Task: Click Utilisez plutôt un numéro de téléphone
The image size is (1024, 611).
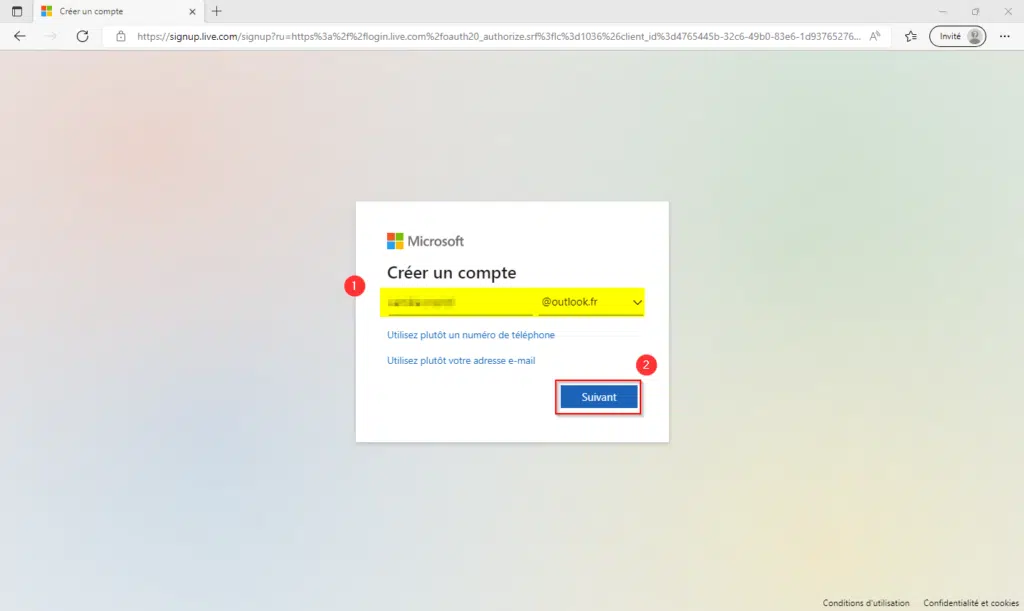Action: point(471,335)
